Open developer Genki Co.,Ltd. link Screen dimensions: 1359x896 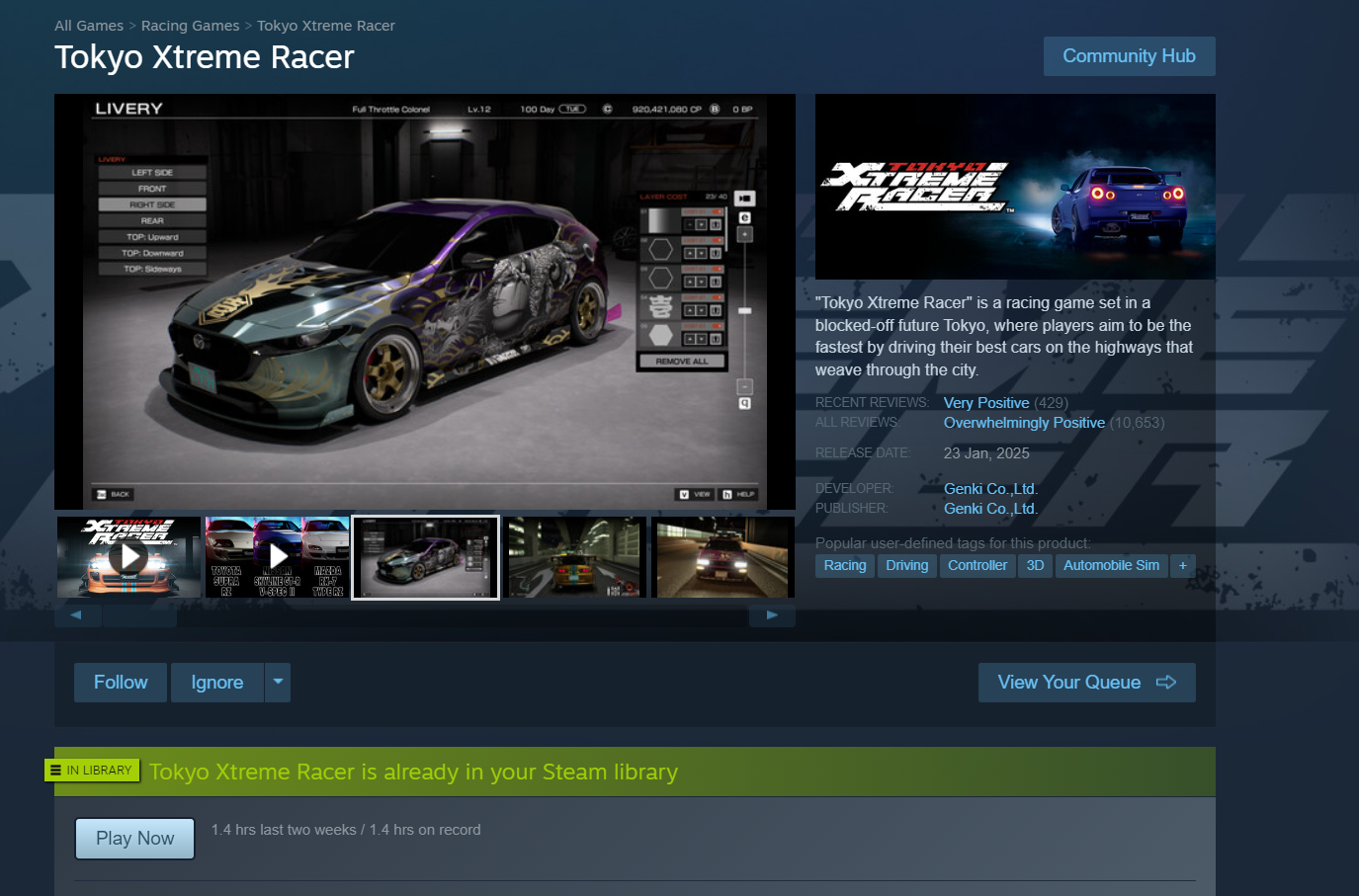990,489
